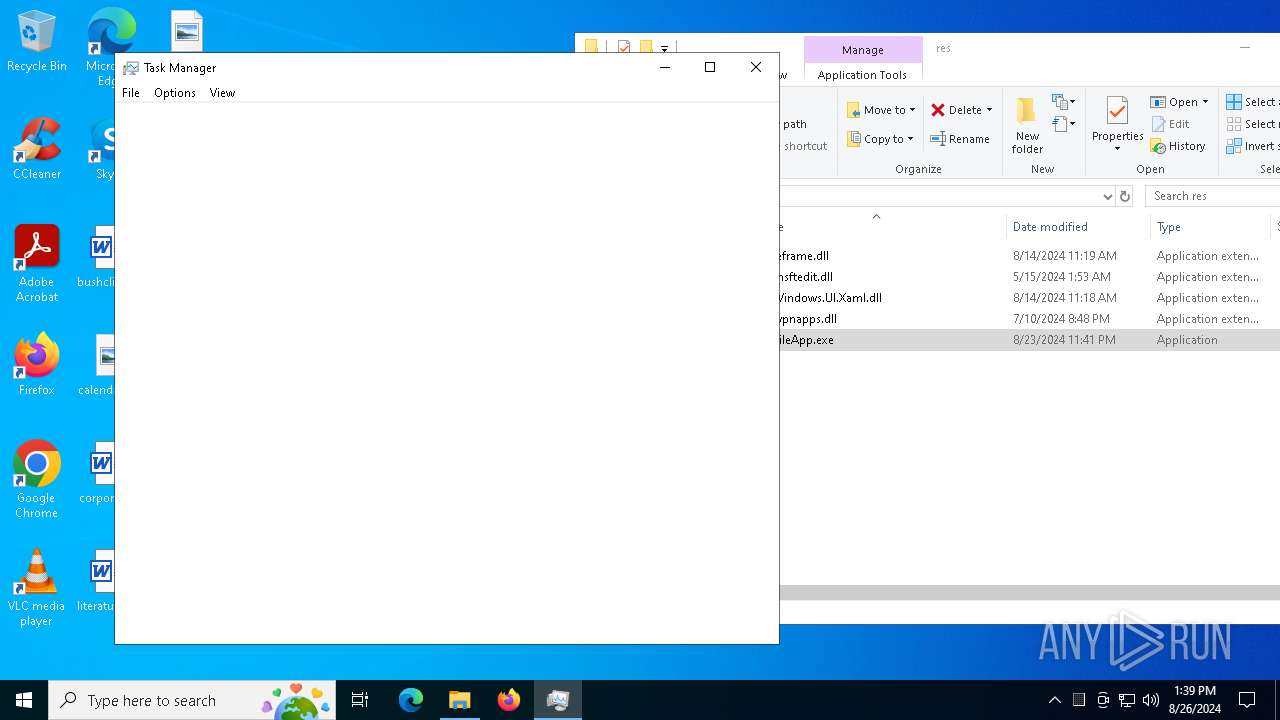Select the file dated 5/15/2024 1:53 AM

coord(1030,277)
